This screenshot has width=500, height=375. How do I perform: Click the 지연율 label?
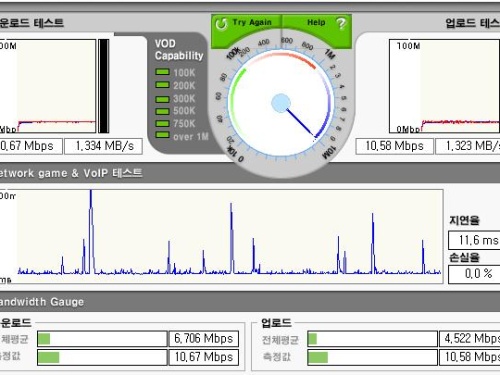(464, 220)
